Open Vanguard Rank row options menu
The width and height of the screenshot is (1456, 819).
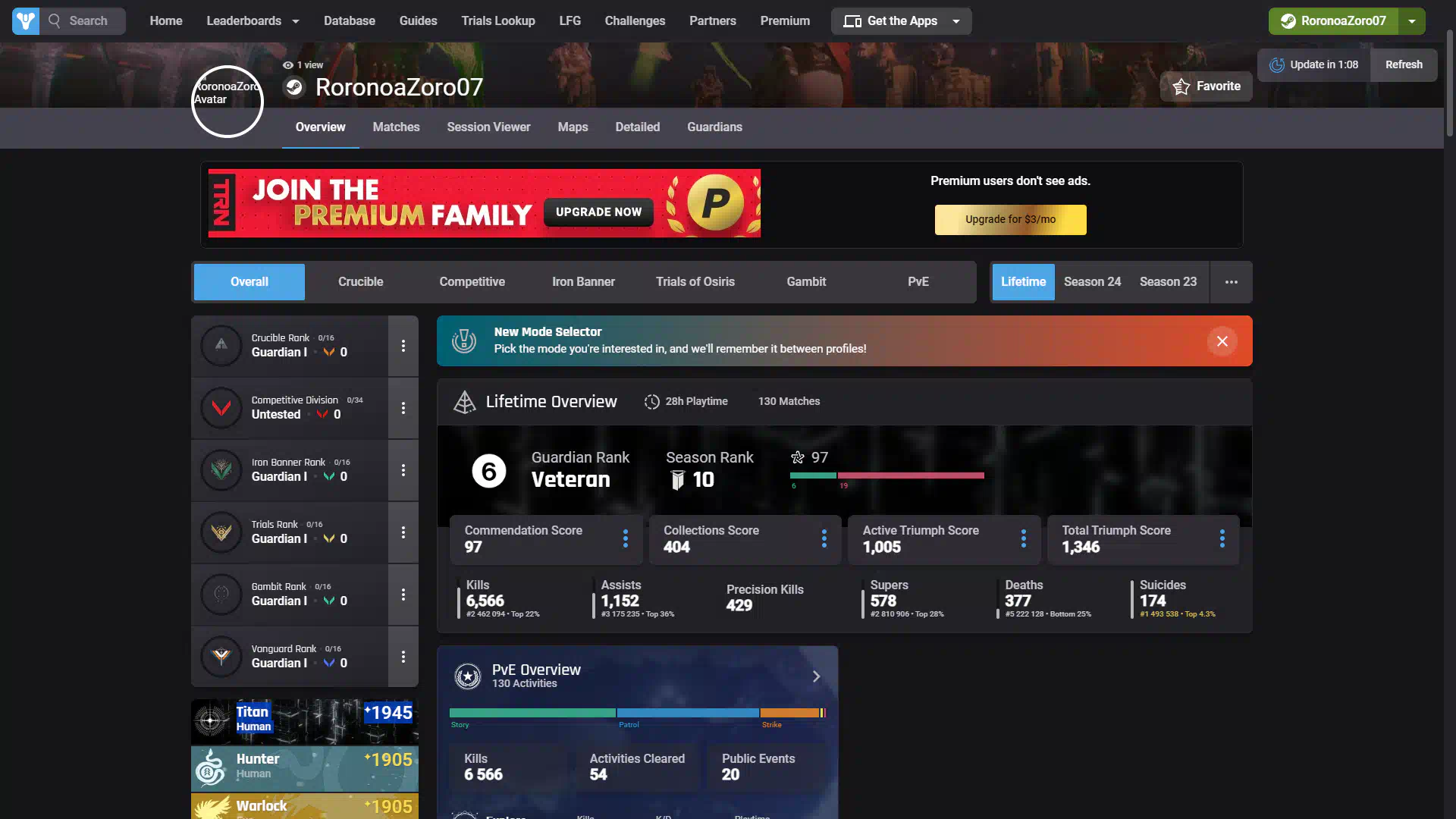coord(403,657)
